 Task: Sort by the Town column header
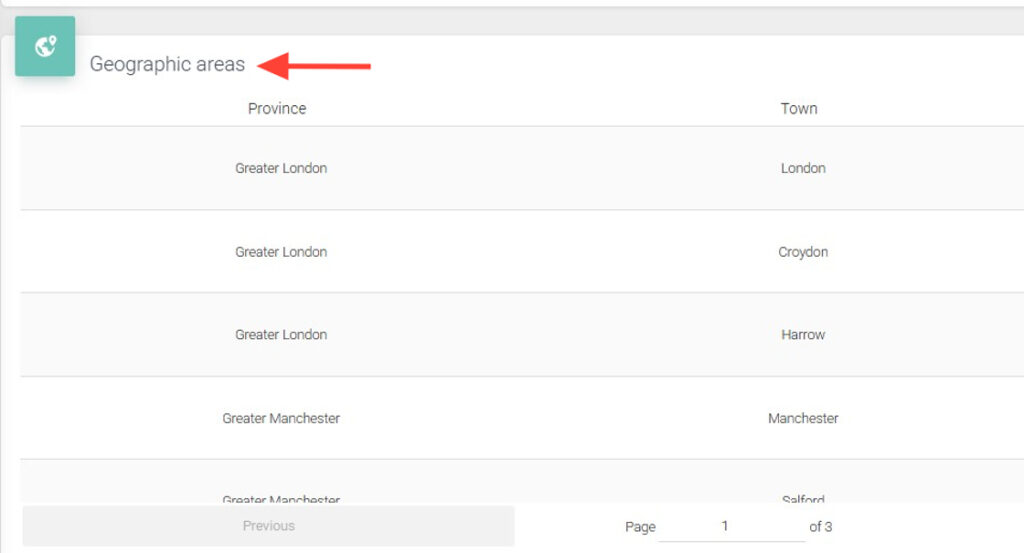pyautogui.click(x=798, y=108)
